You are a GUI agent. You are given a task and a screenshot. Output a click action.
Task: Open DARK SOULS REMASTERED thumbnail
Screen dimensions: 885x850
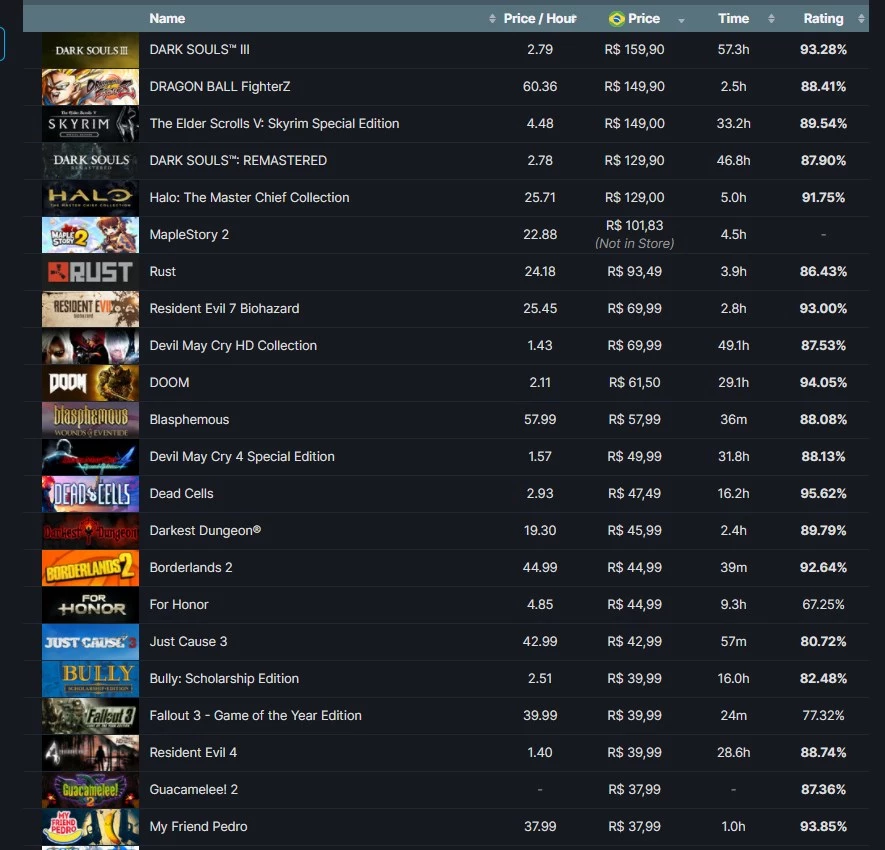(x=90, y=161)
